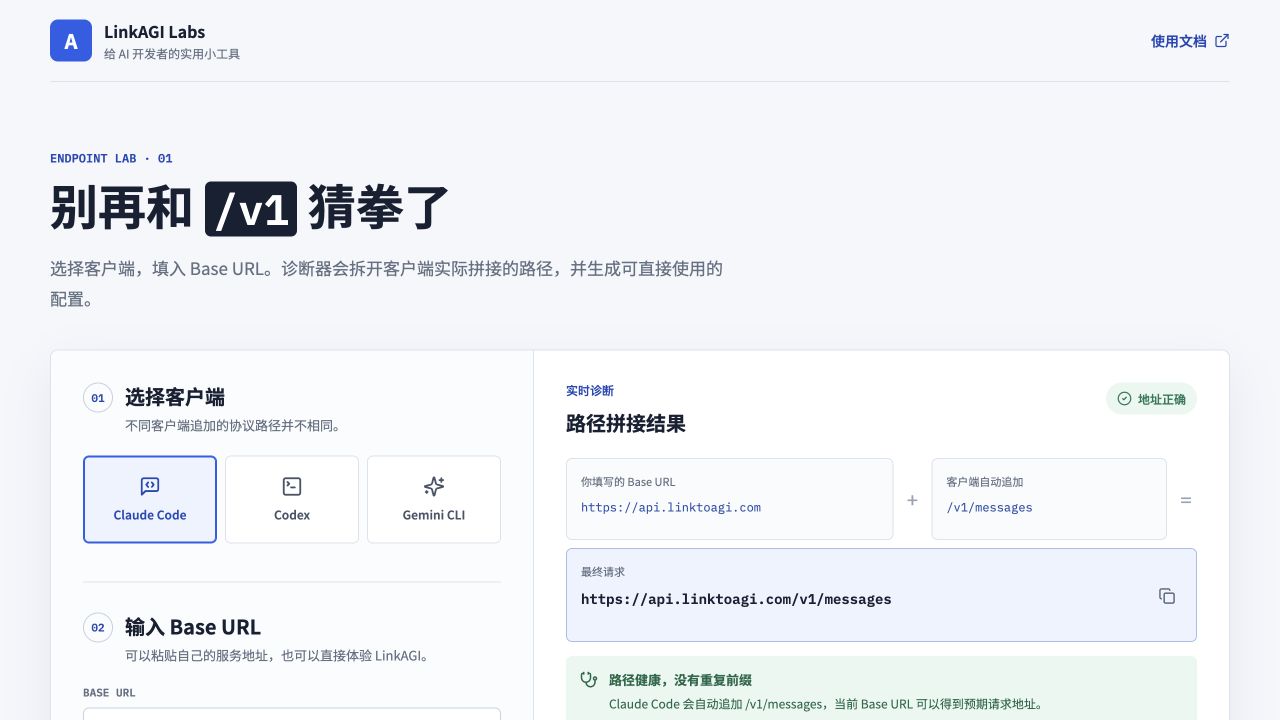Screen dimensions: 1280x720
Task: Click the check icon in 地址正确 badge
Action: (x=1124, y=399)
